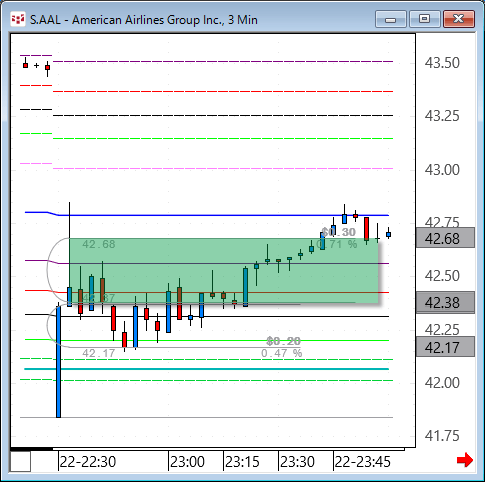Click the 42.68 price marker on scale

point(445,238)
